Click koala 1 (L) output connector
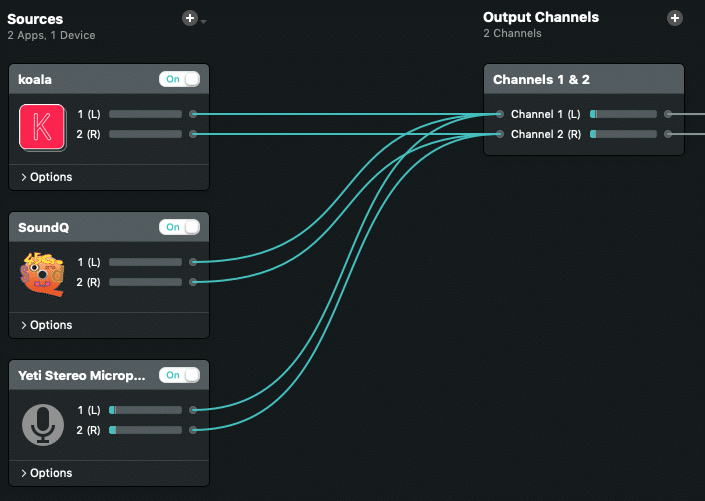This screenshot has width=705, height=501. [x=193, y=114]
